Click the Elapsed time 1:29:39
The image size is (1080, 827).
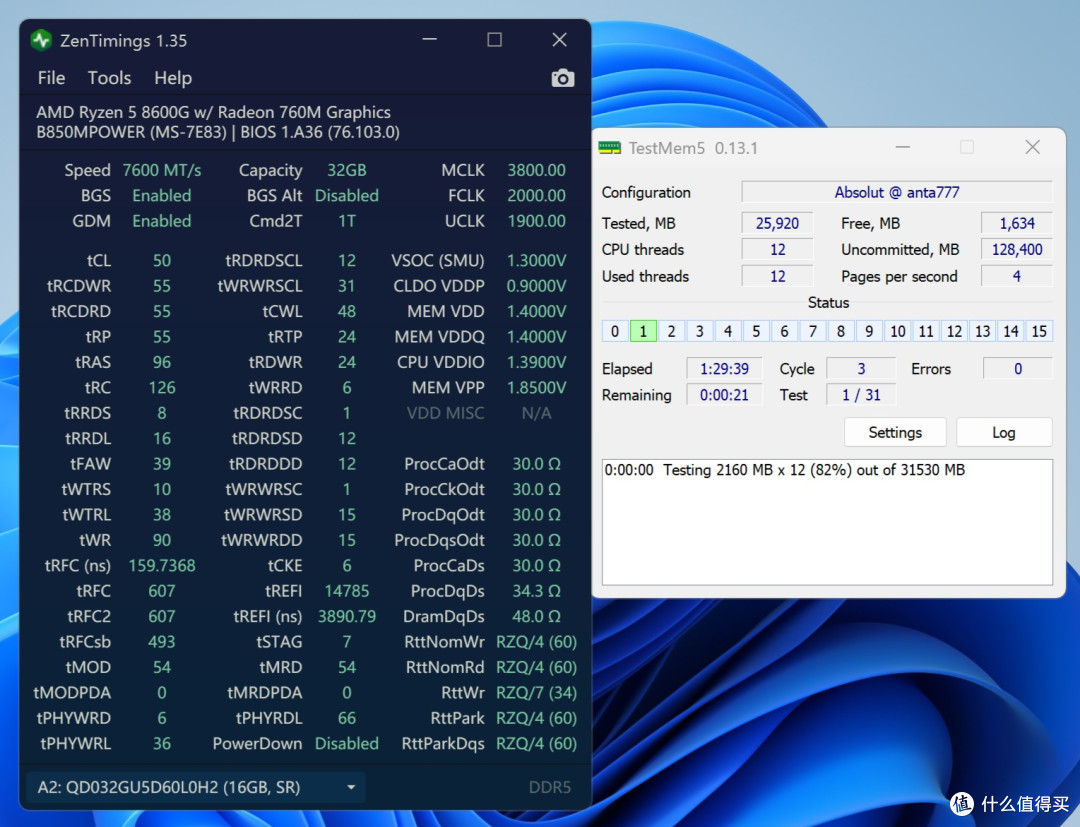724,368
